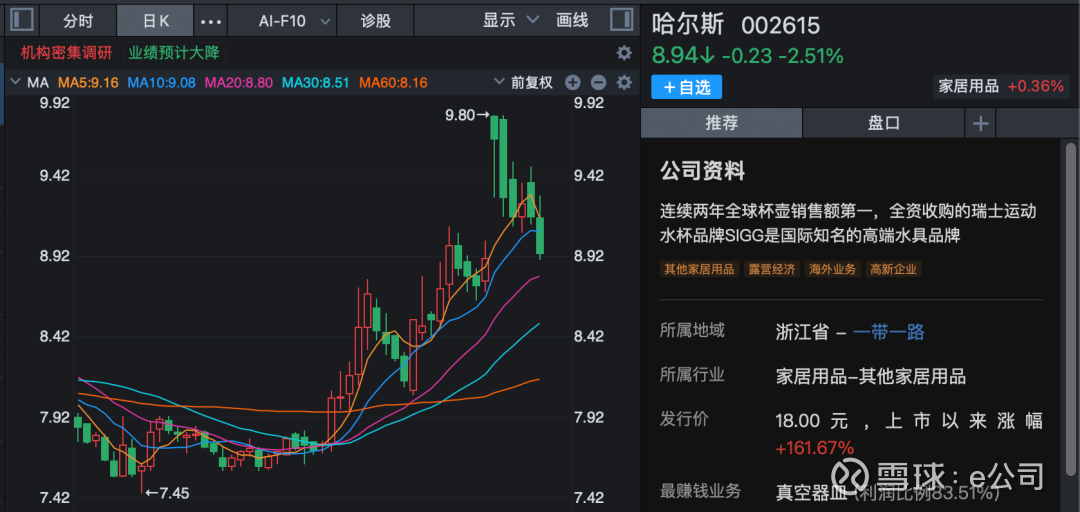This screenshot has width=1080, height=512.
Task: Click the MA10:9.08 indicator label
Action: tap(162, 83)
